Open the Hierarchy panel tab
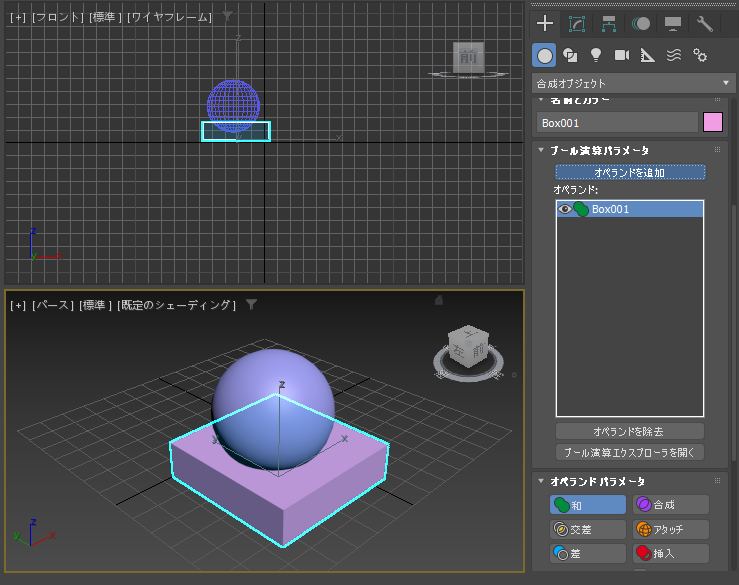Image resolution: width=739 pixels, height=585 pixels. (x=609, y=24)
